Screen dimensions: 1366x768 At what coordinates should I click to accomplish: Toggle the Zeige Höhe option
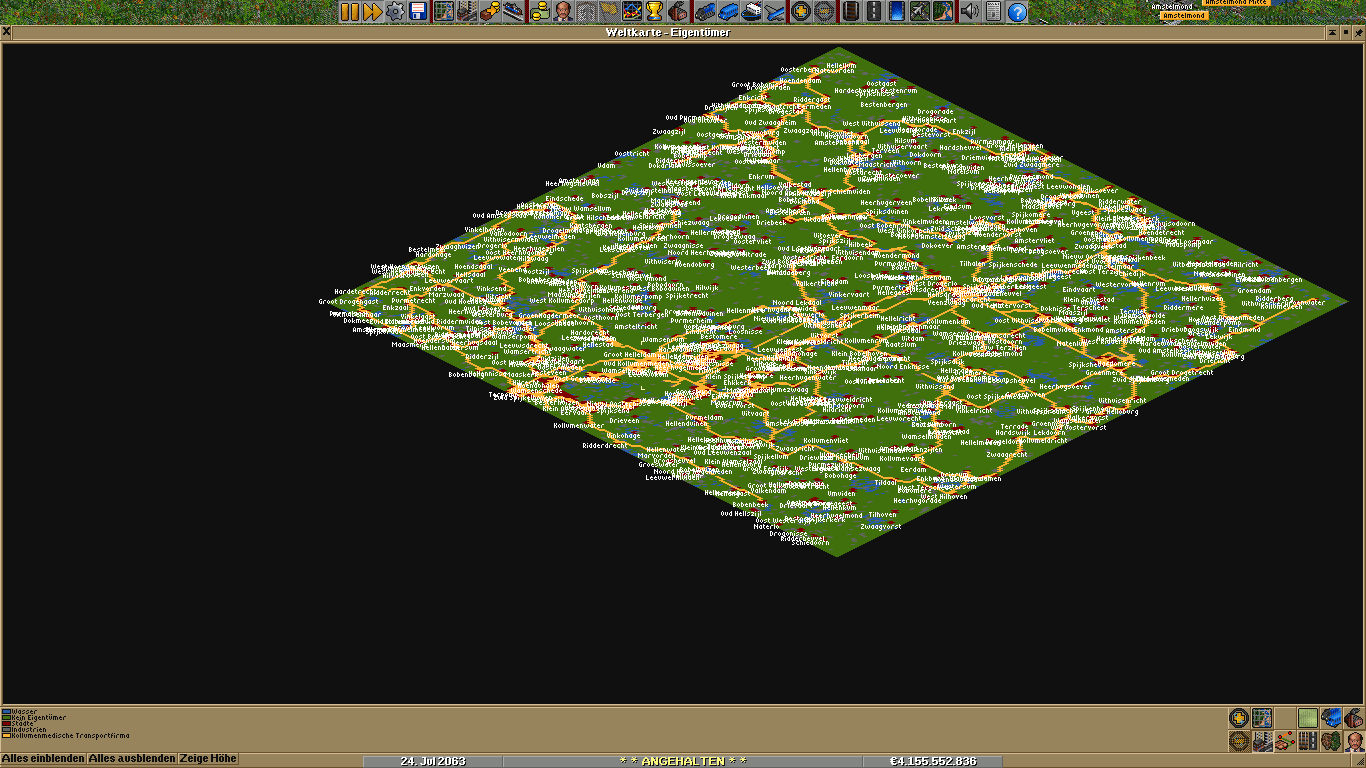[208, 759]
